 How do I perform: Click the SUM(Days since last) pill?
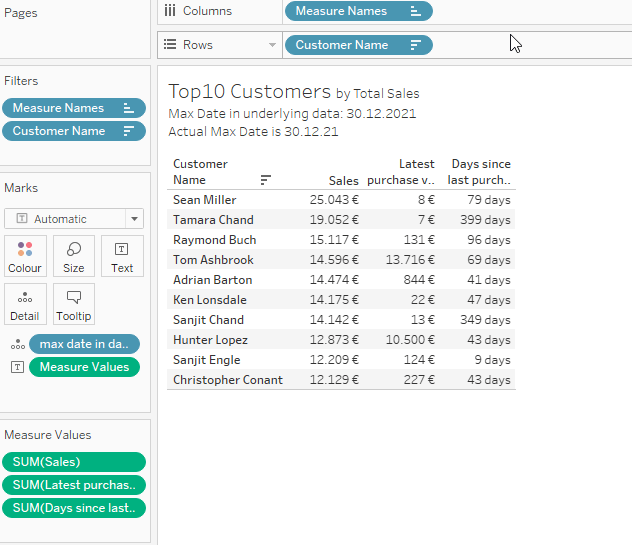click(74, 508)
